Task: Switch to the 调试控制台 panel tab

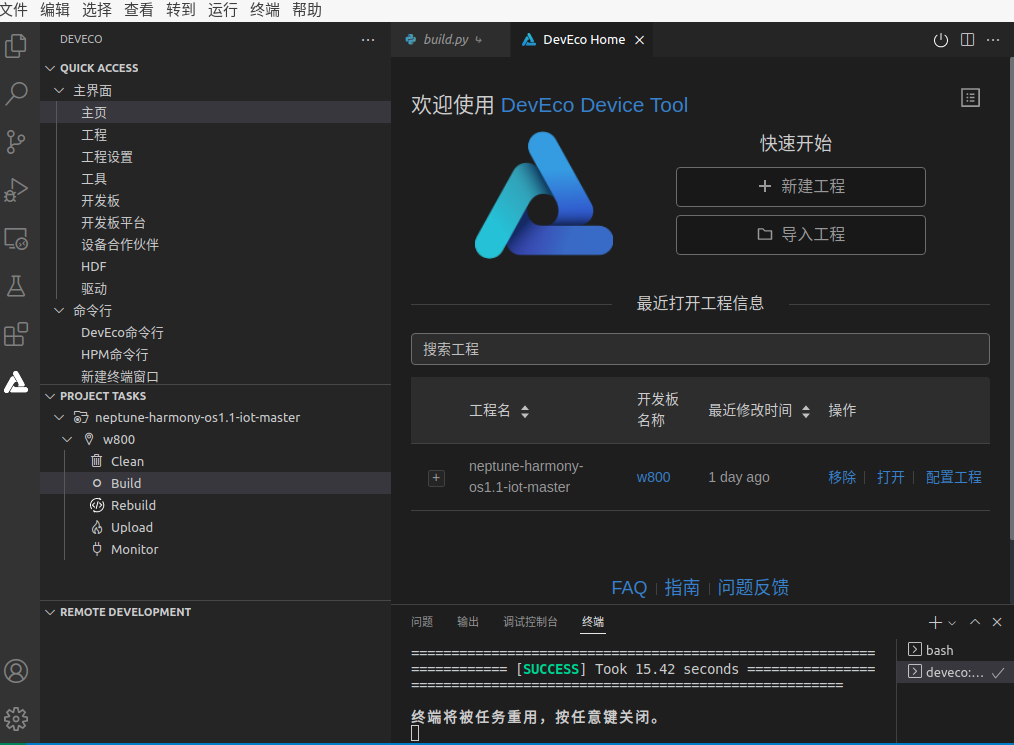Action: (x=530, y=622)
